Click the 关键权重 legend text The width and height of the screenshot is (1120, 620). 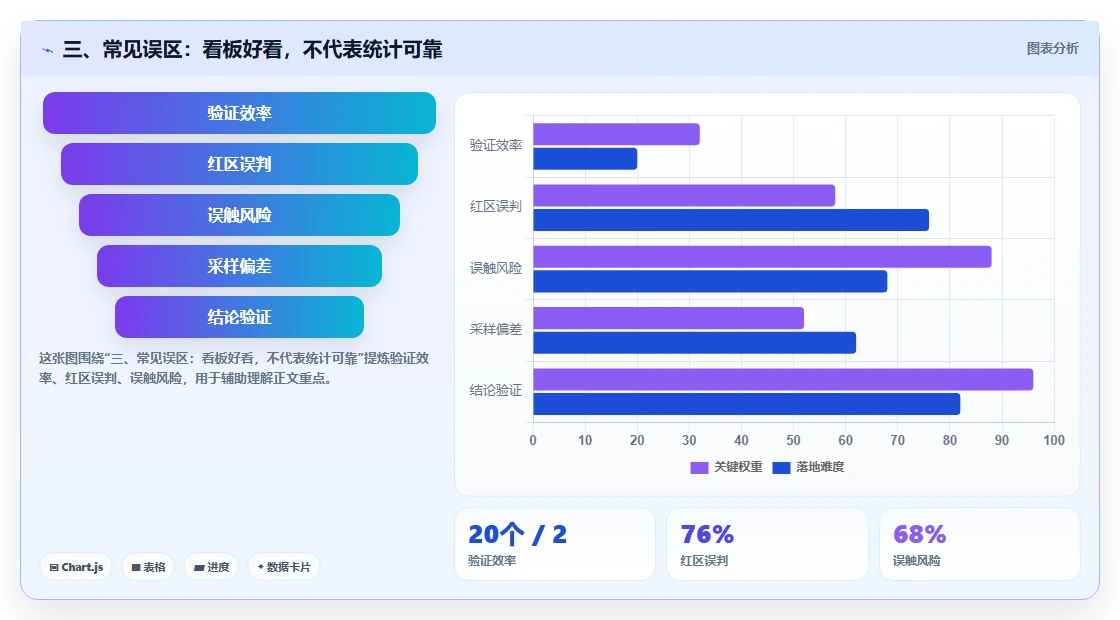pos(739,467)
